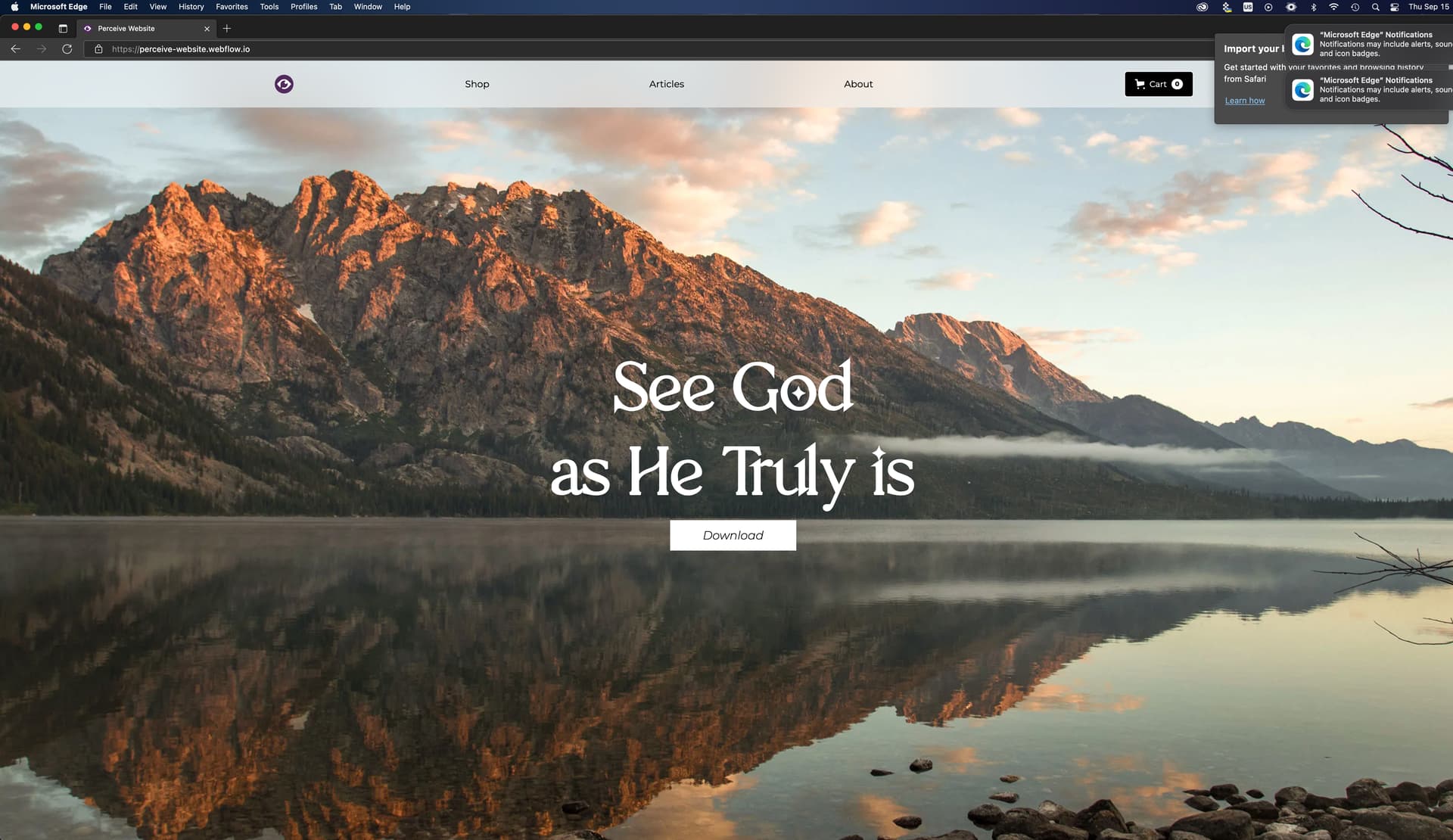Click the Download button
Viewport: 1453px width, 840px height.
pyautogui.click(x=733, y=535)
